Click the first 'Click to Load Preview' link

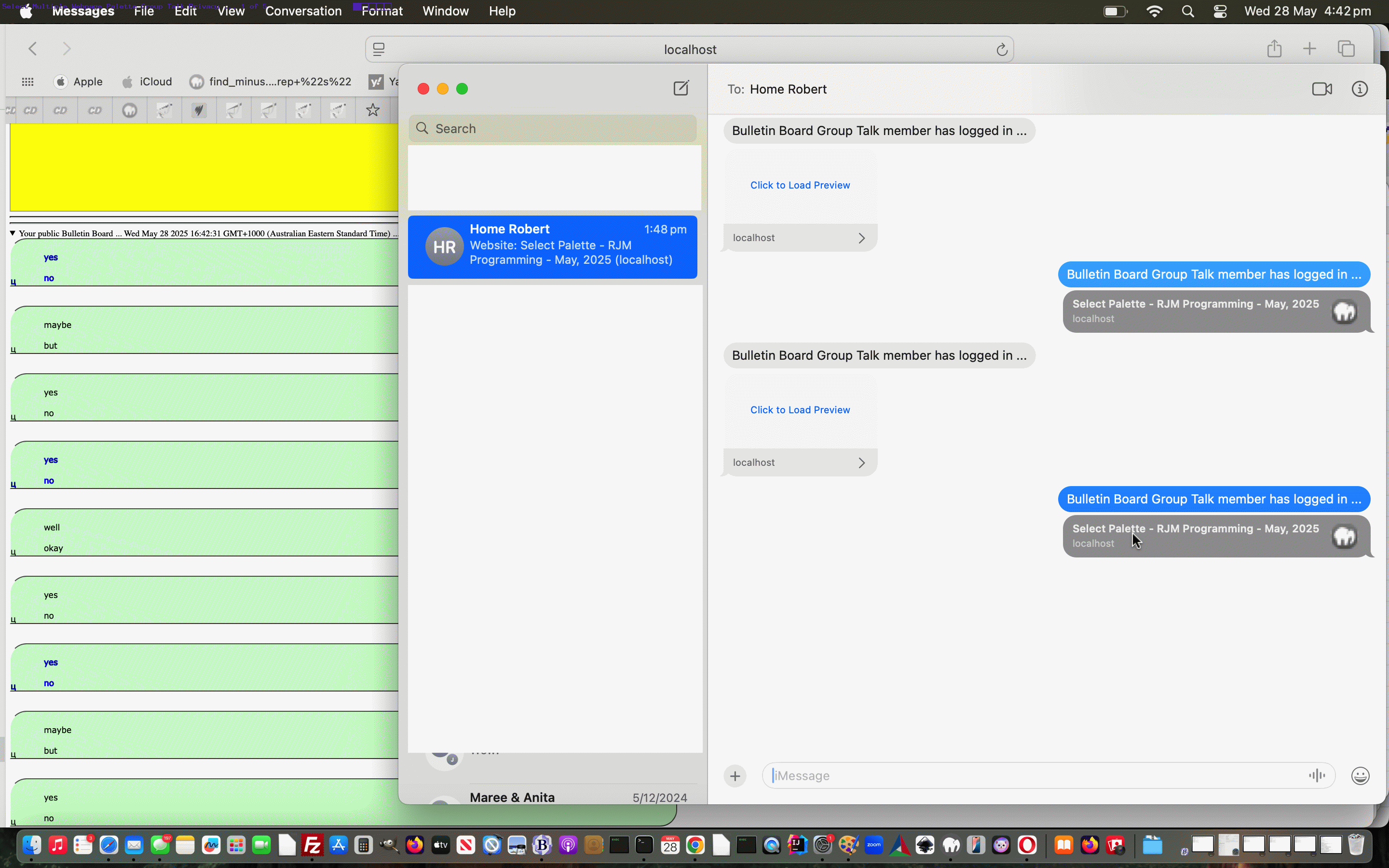pos(800,185)
